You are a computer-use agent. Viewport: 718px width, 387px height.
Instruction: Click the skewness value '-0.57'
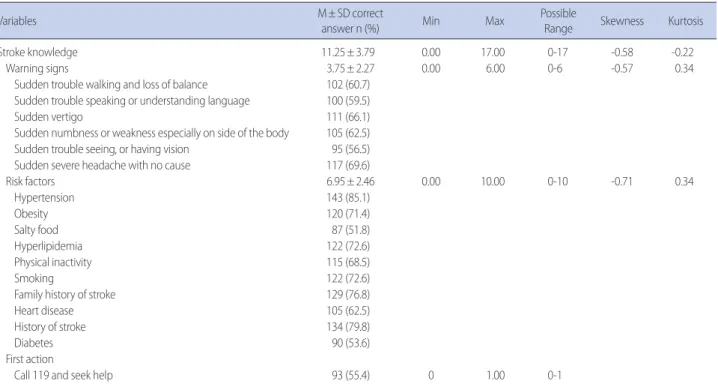[x=622, y=69]
